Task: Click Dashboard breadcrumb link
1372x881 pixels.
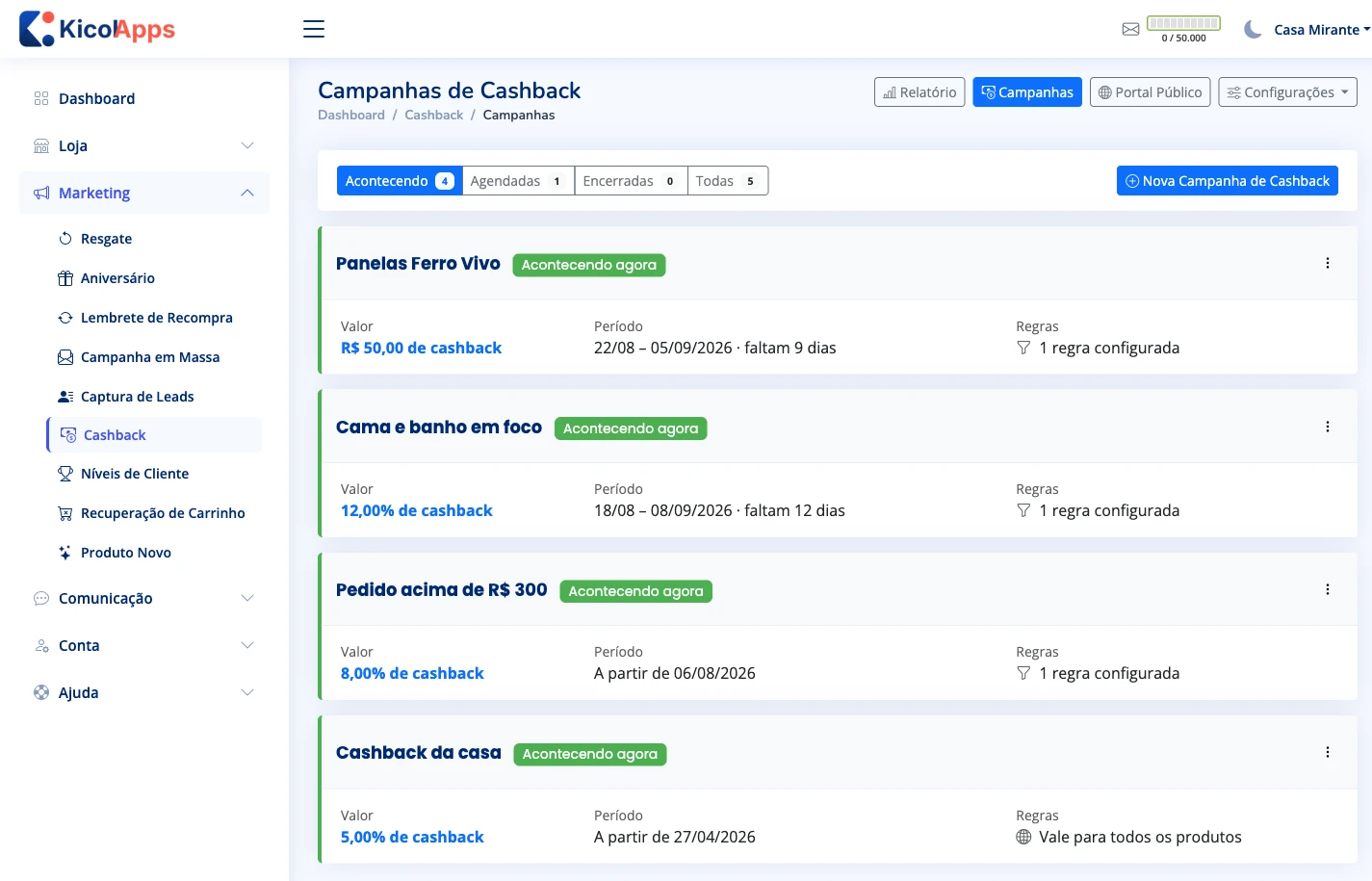Action: pyautogui.click(x=351, y=115)
